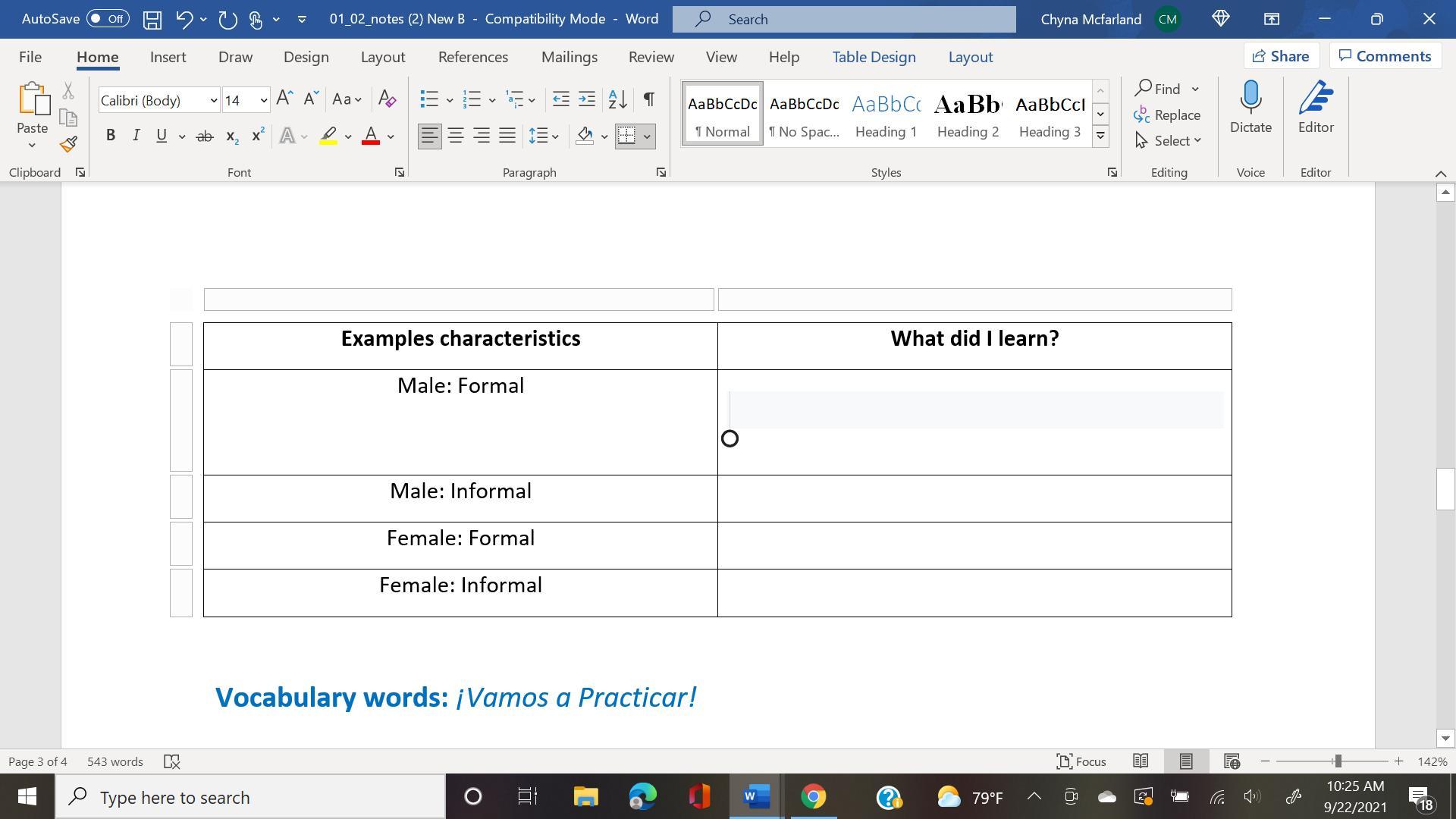Expand the font size dropdown
The height and width of the screenshot is (819, 1456).
(x=263, y=100)
